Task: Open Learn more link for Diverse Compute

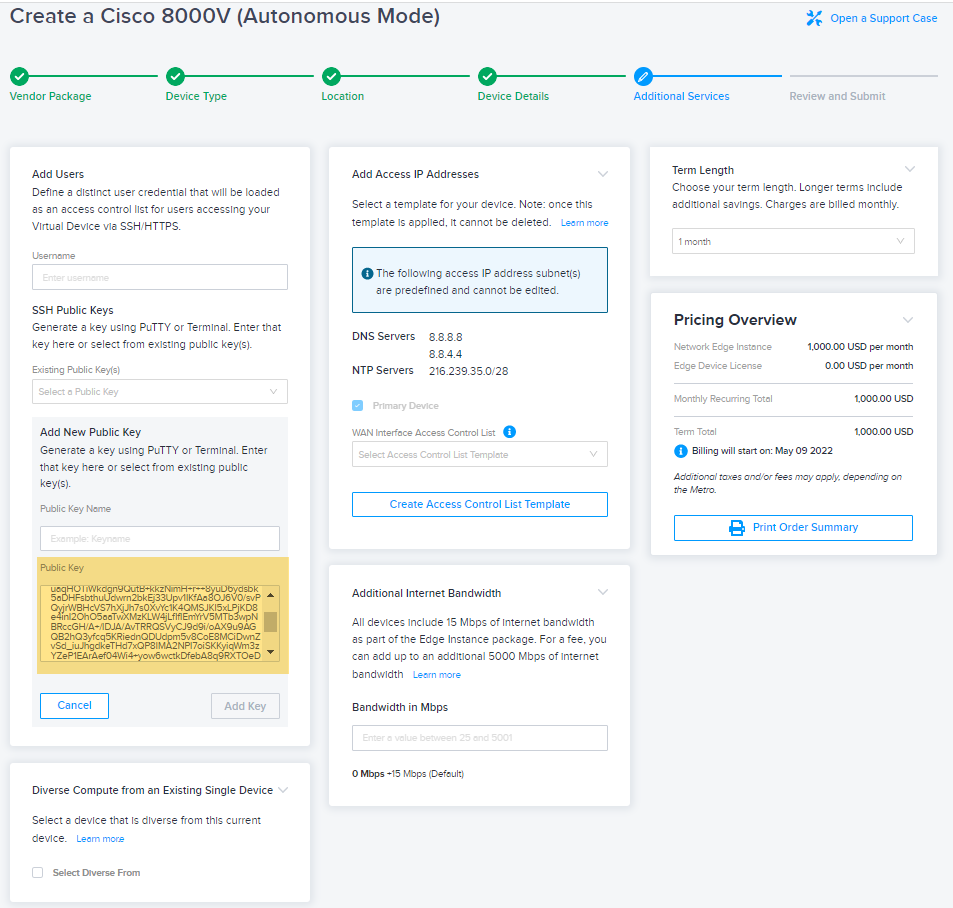Action: tap(100, 839)
